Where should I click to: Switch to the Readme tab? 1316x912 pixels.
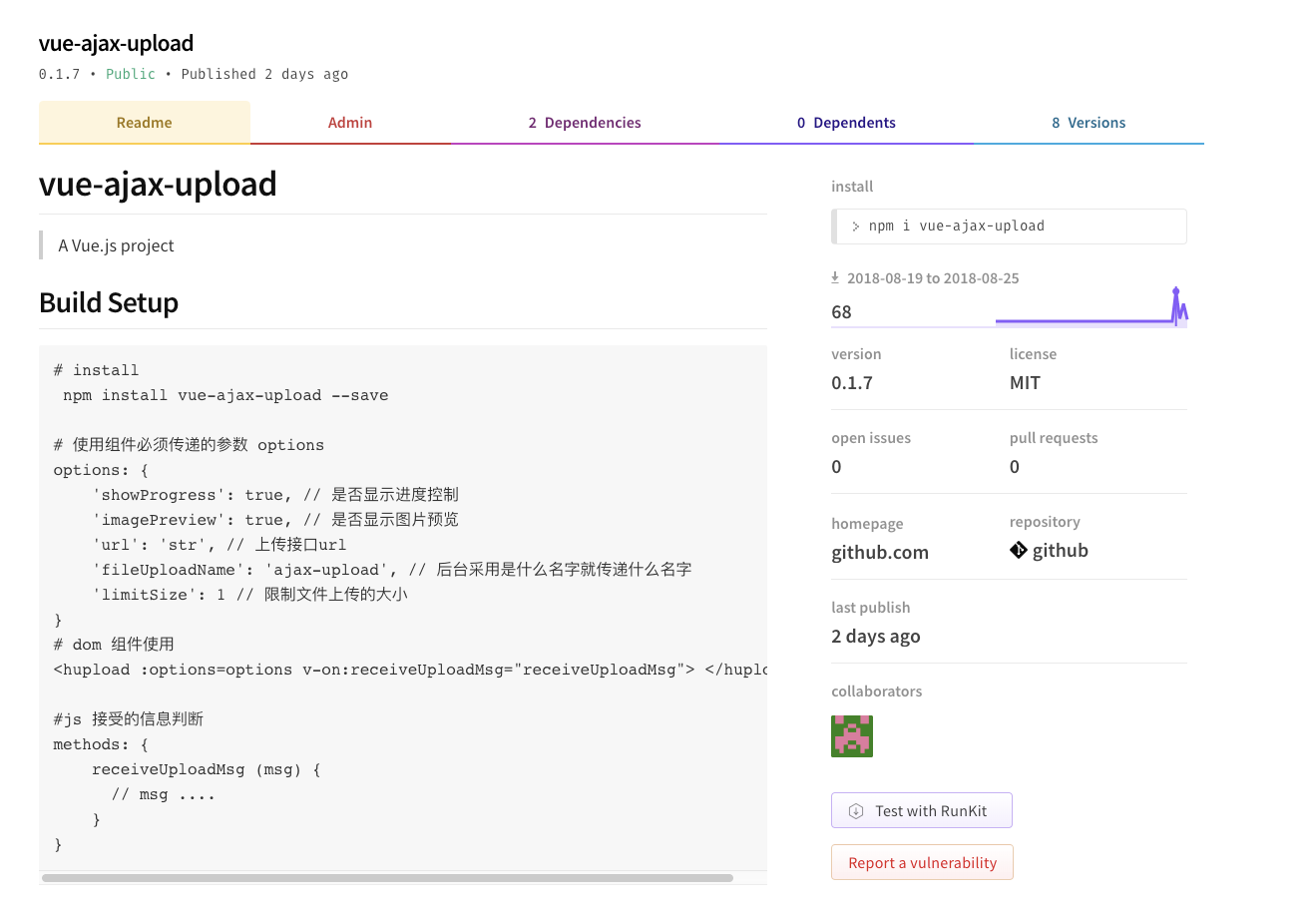click(145, 123)
